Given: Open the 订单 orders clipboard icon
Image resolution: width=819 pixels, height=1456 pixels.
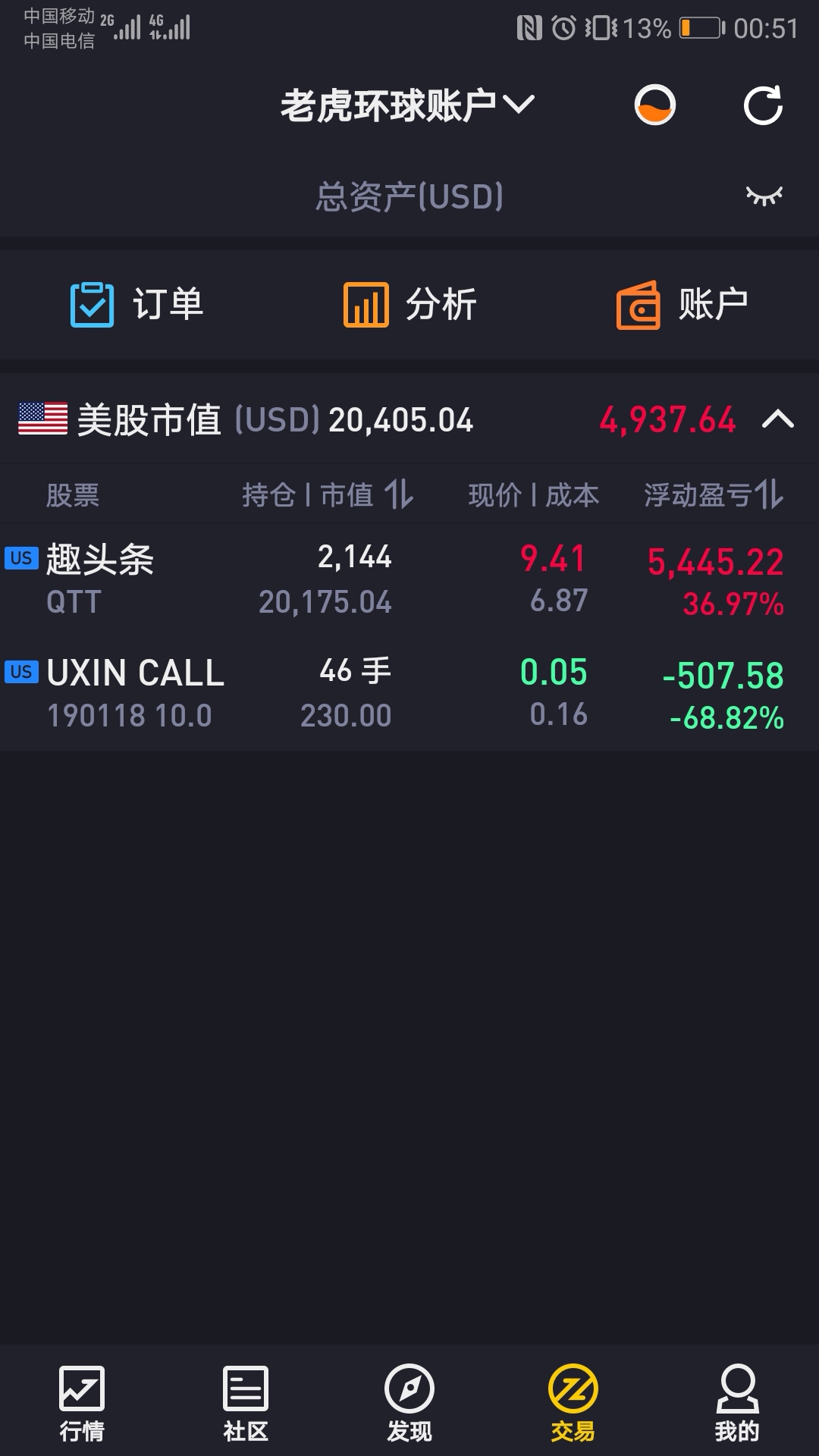Looking at the screenshot, I should 92,305.
